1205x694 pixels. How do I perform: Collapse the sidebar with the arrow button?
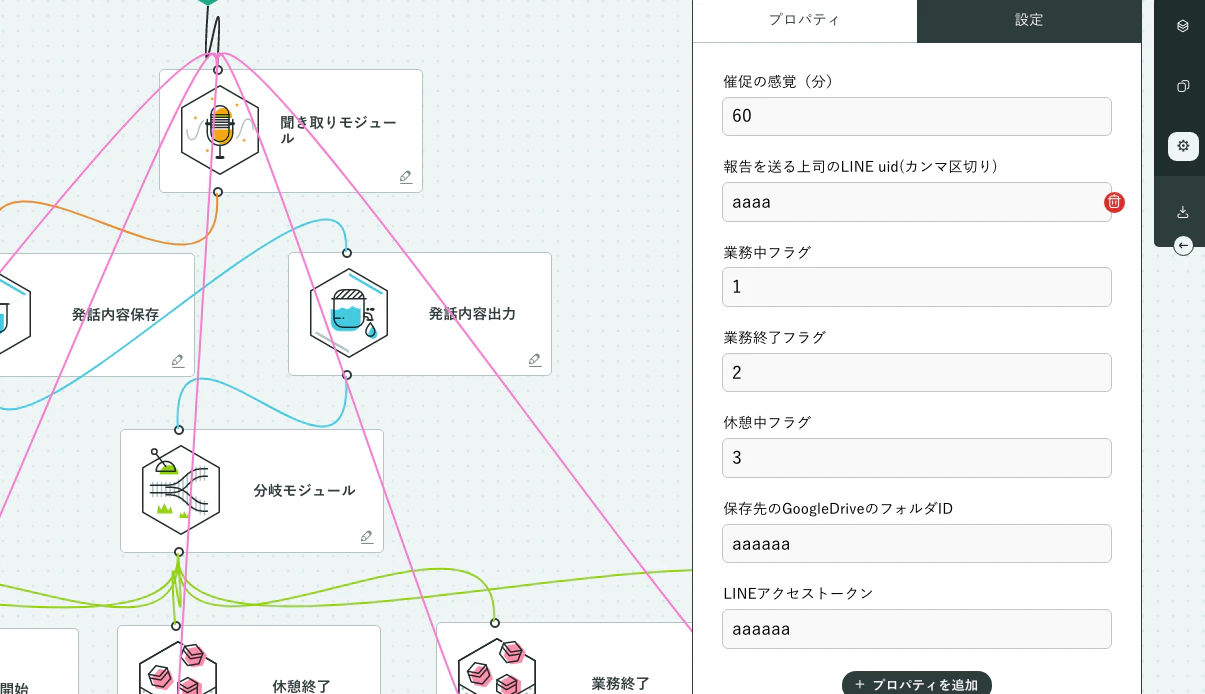[x=1184, y=245]
